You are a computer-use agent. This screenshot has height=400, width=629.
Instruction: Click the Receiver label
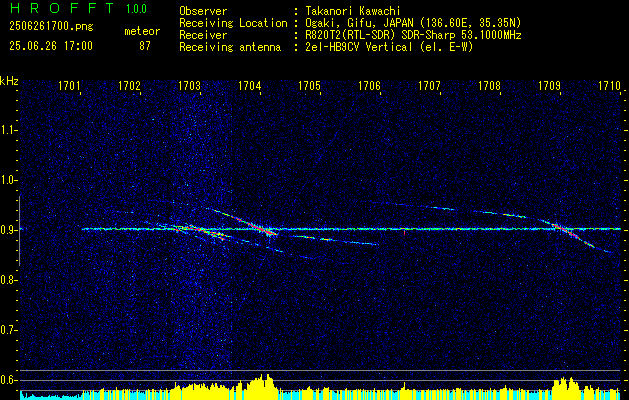[203, 35]
